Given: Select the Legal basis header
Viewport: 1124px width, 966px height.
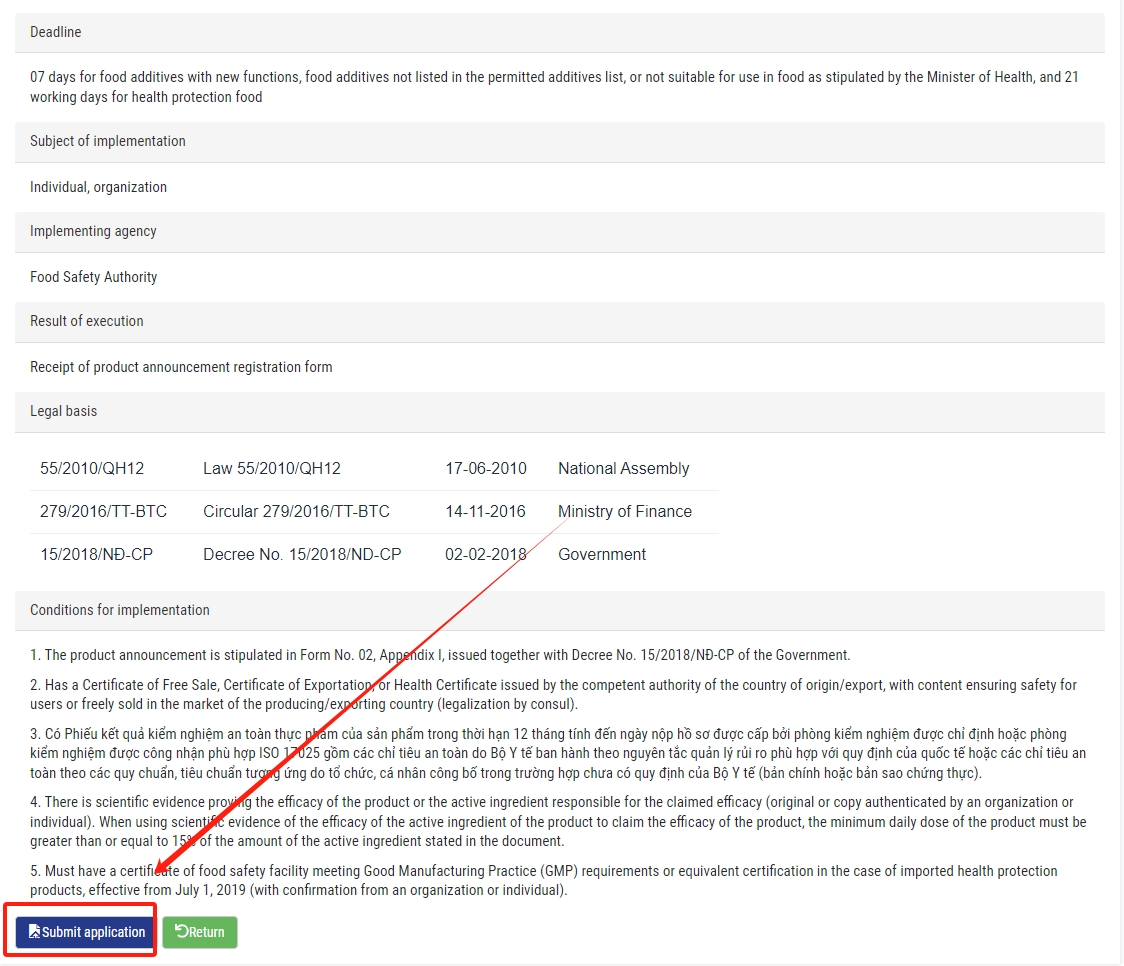Looking at the screenshot, I should tap(559, 411).
